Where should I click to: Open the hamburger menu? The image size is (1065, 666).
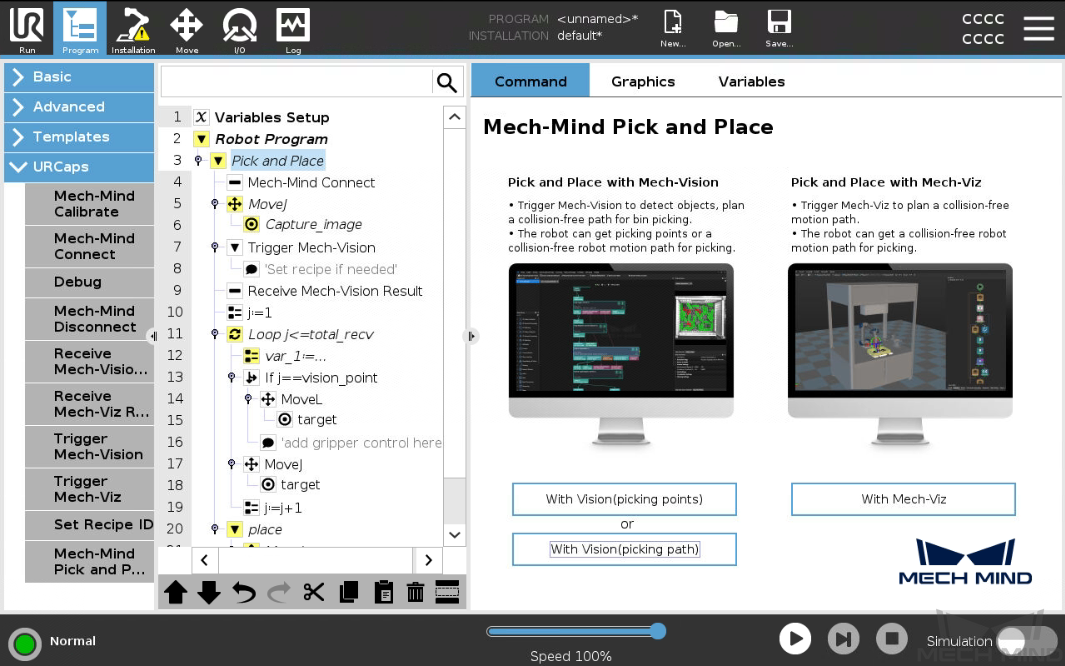(1039, 29)
